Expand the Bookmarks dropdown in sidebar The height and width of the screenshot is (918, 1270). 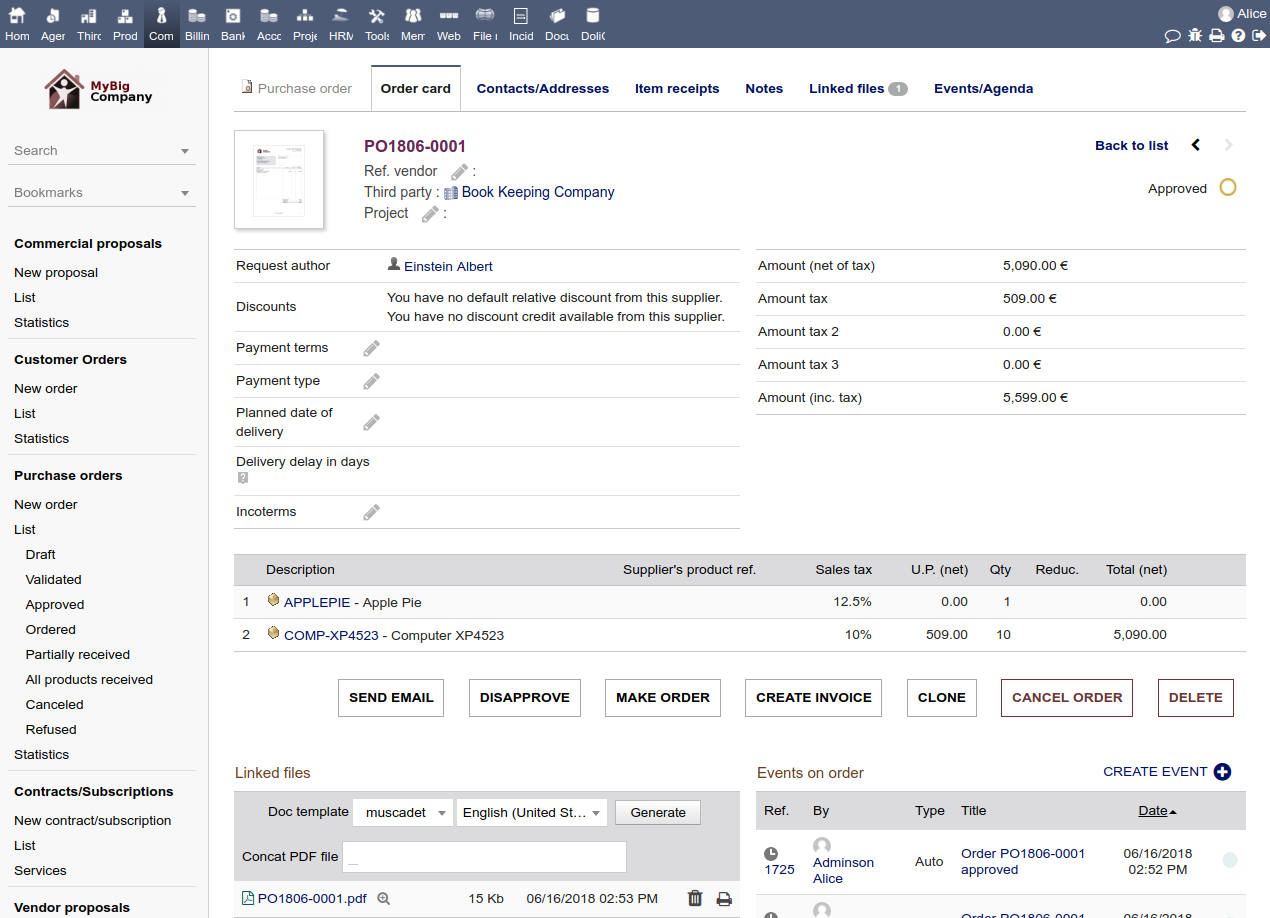tap(102, 193)
